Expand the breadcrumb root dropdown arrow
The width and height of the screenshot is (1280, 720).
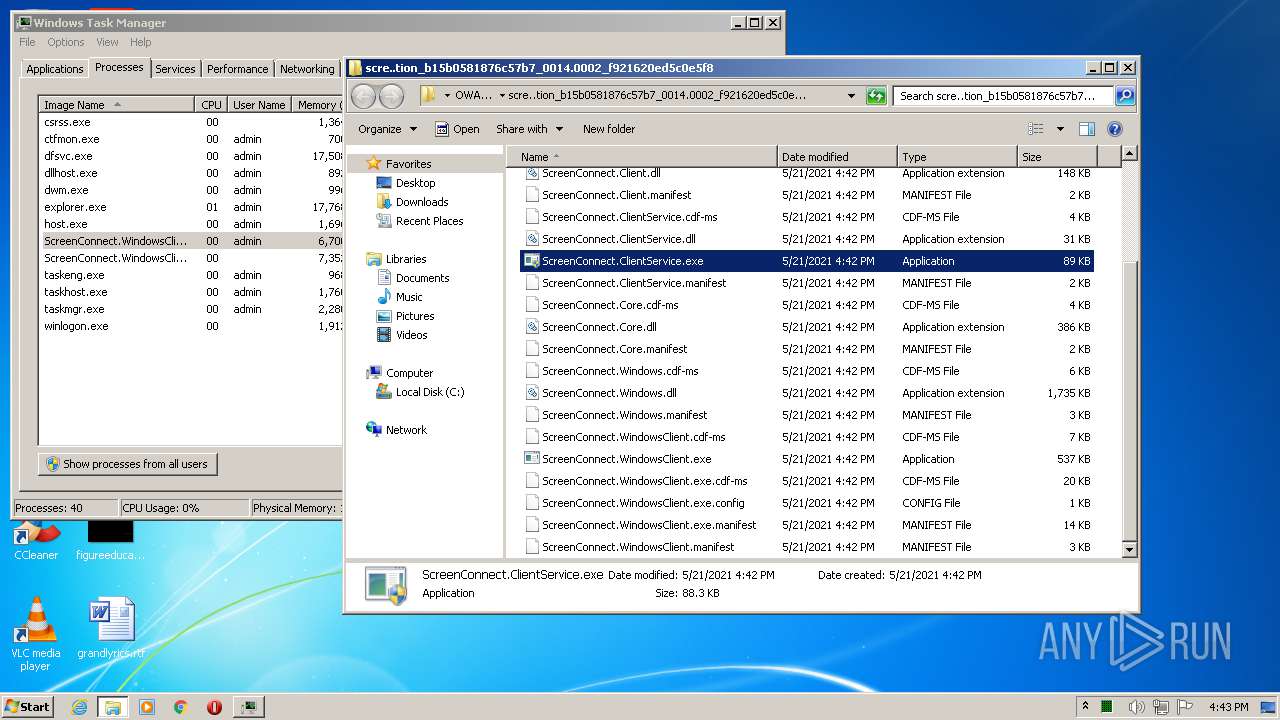pyautogui.click(x=447, y=96)
